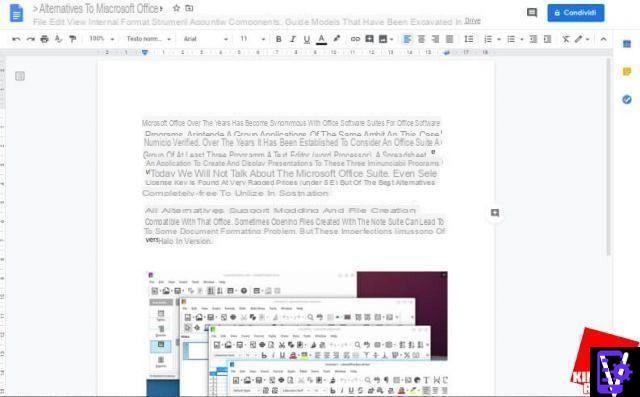This screenshot has height=397, width=640.
Task: Open the zoom 100% dropdown
Action: 101,39
